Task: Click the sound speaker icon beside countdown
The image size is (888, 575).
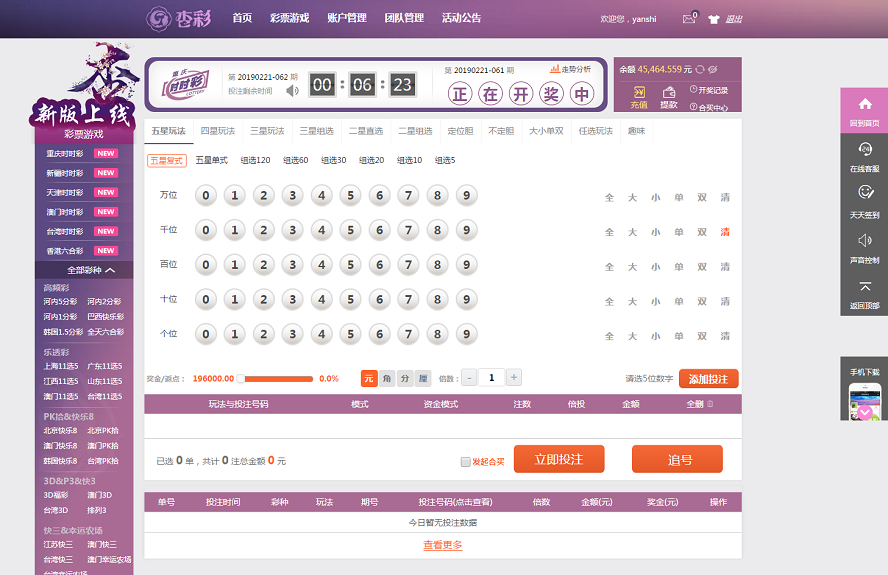Action: [x=292, y=90]
